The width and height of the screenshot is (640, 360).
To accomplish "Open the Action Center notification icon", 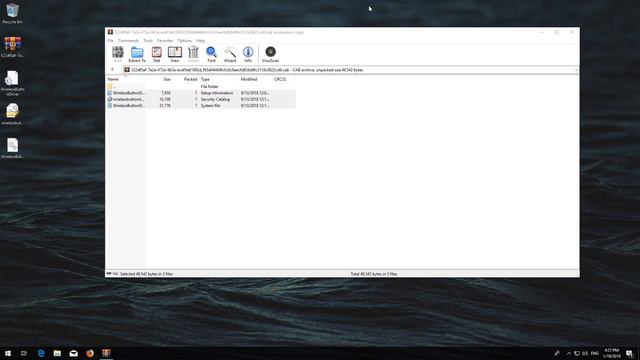I will click(x=629, y=353).
